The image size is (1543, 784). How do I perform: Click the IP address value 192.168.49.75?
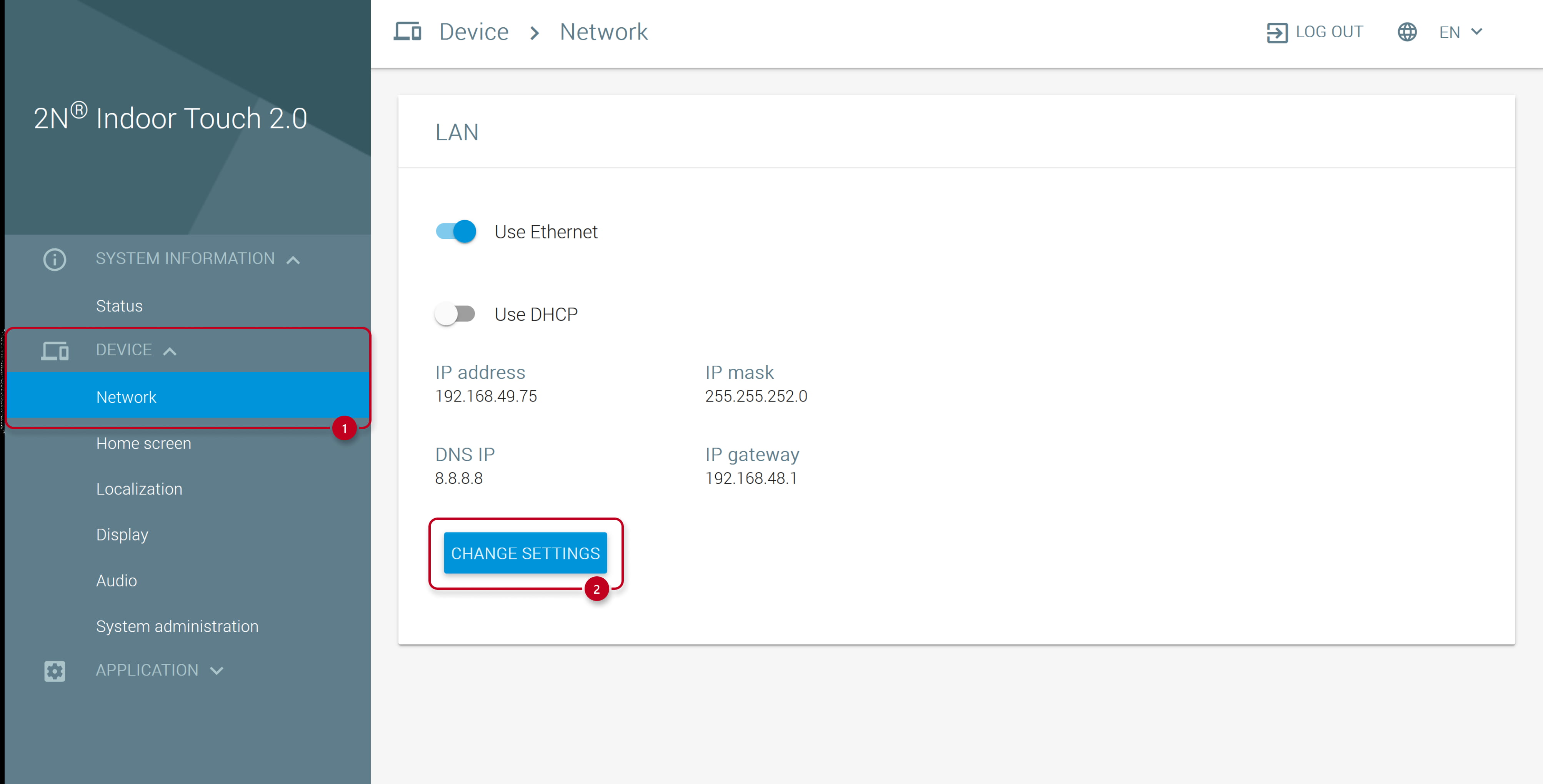tap(486, 396)
